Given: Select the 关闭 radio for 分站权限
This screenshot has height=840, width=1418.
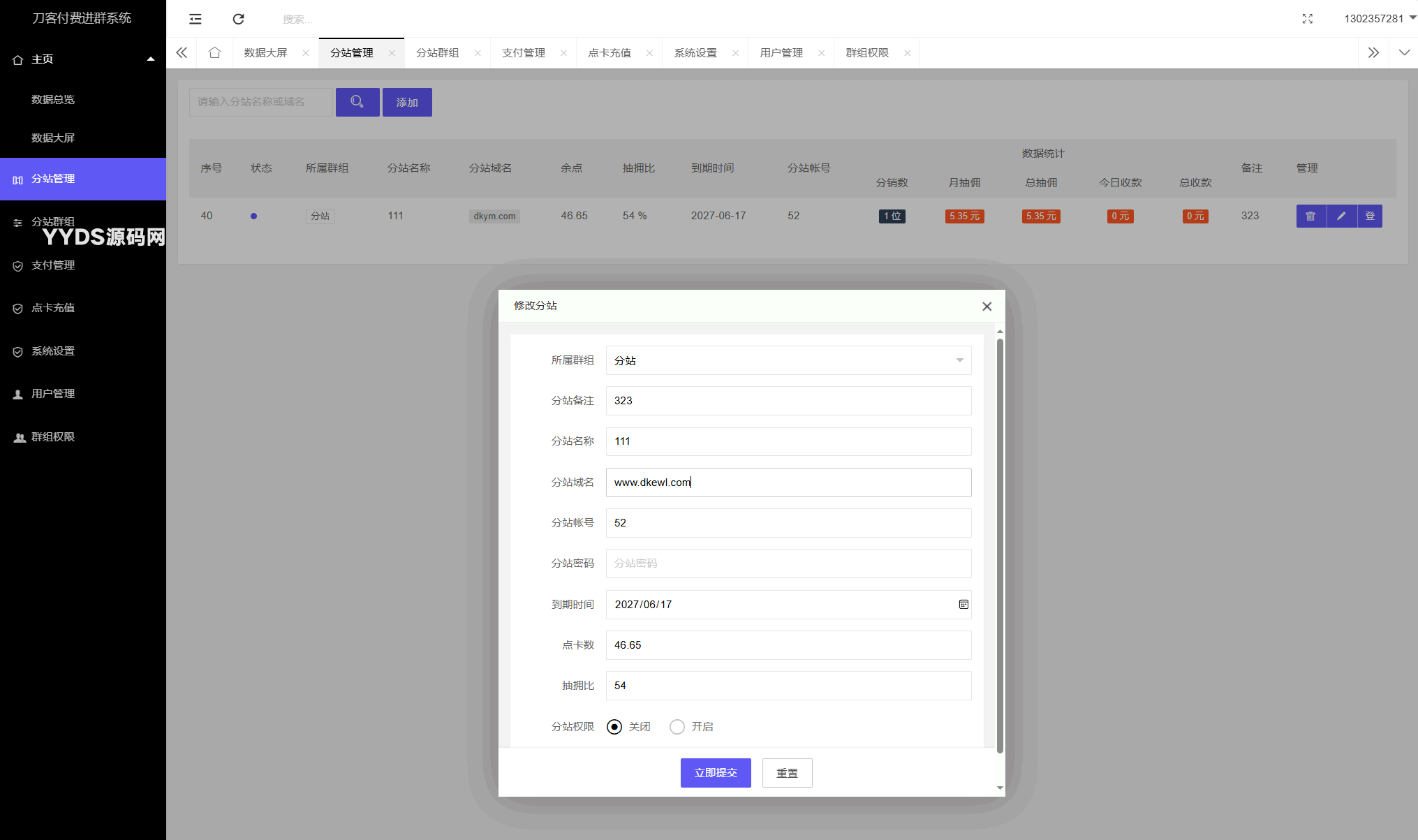Looking at the screenshot, I should [x=614, y=726].
